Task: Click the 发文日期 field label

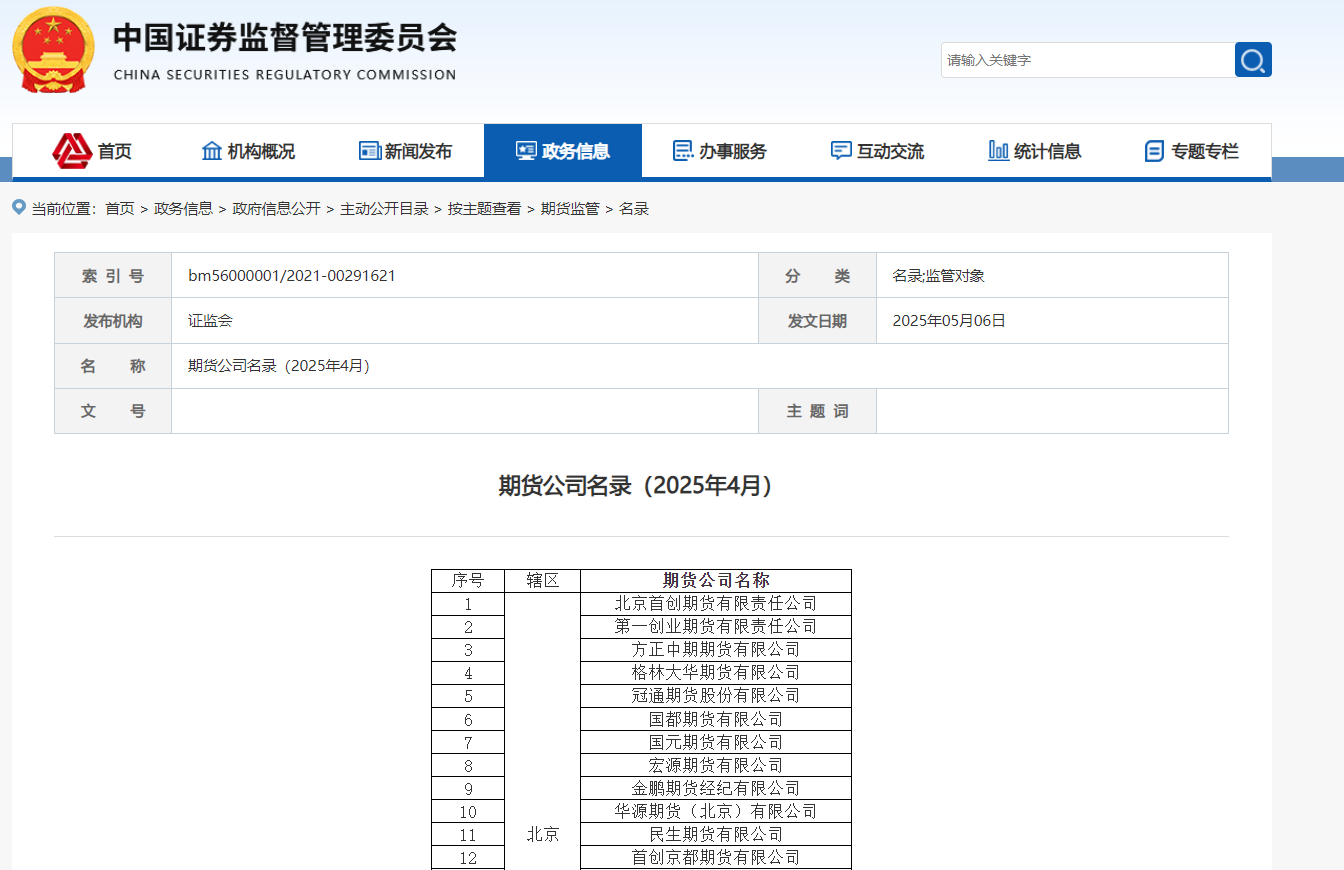Action: [817, 320]
